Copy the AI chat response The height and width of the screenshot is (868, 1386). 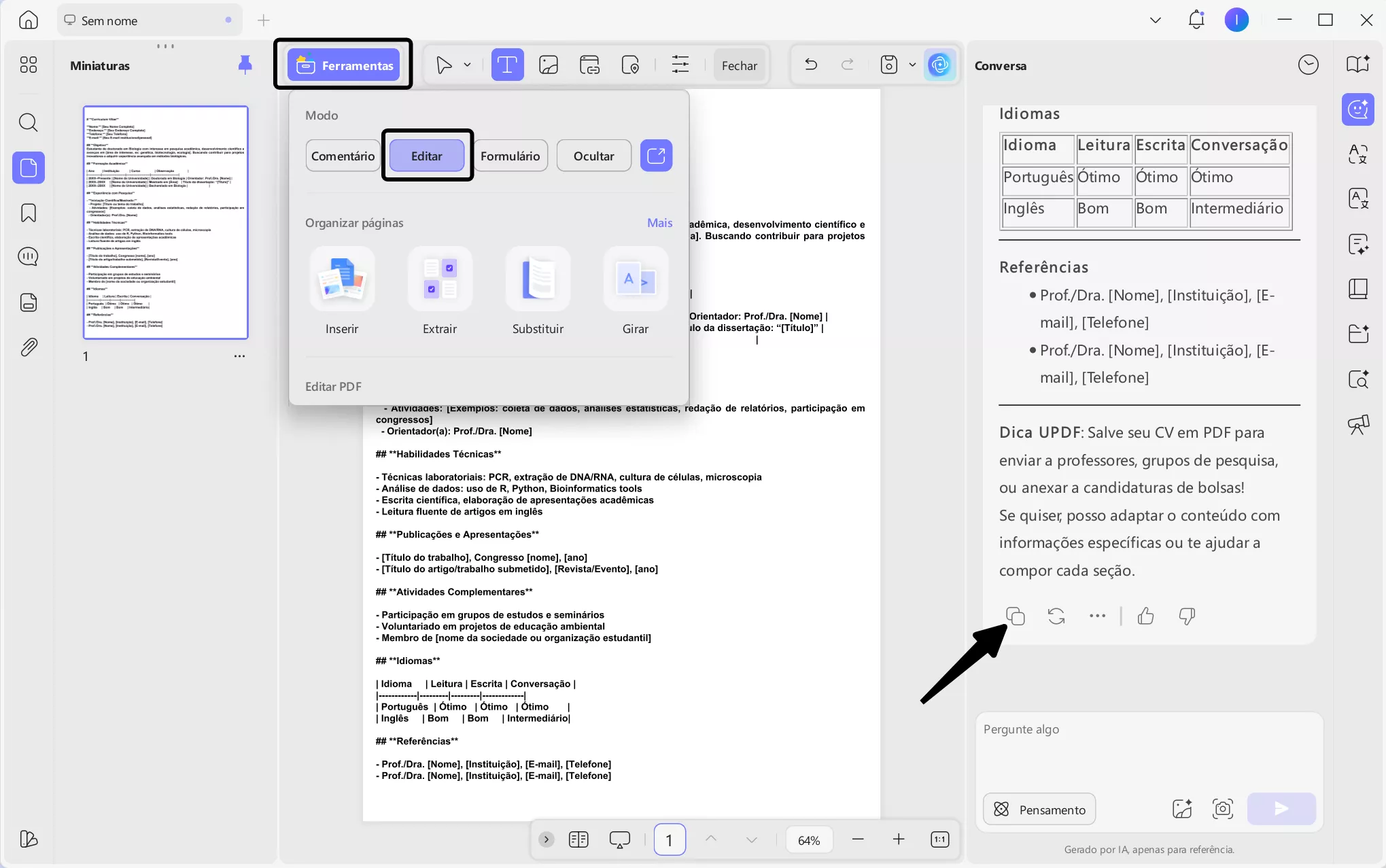click(x=1015, y=616)
